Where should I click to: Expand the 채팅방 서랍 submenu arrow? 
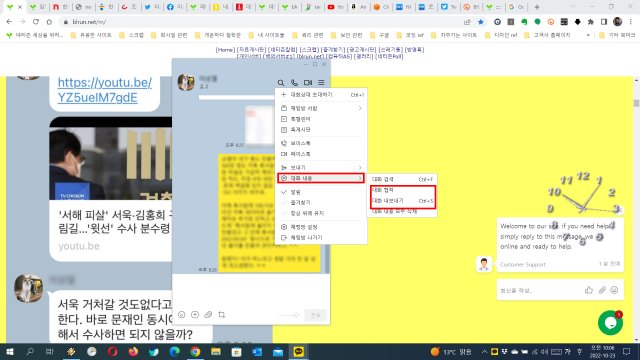360,108
